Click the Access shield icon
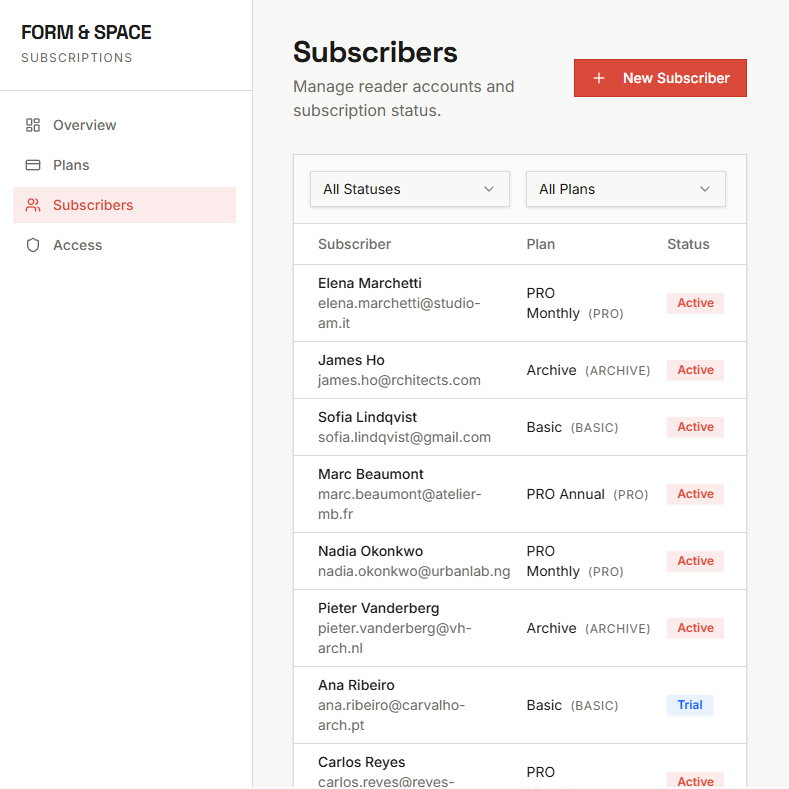This screenshot has width=789, height=789. (33, 245)
